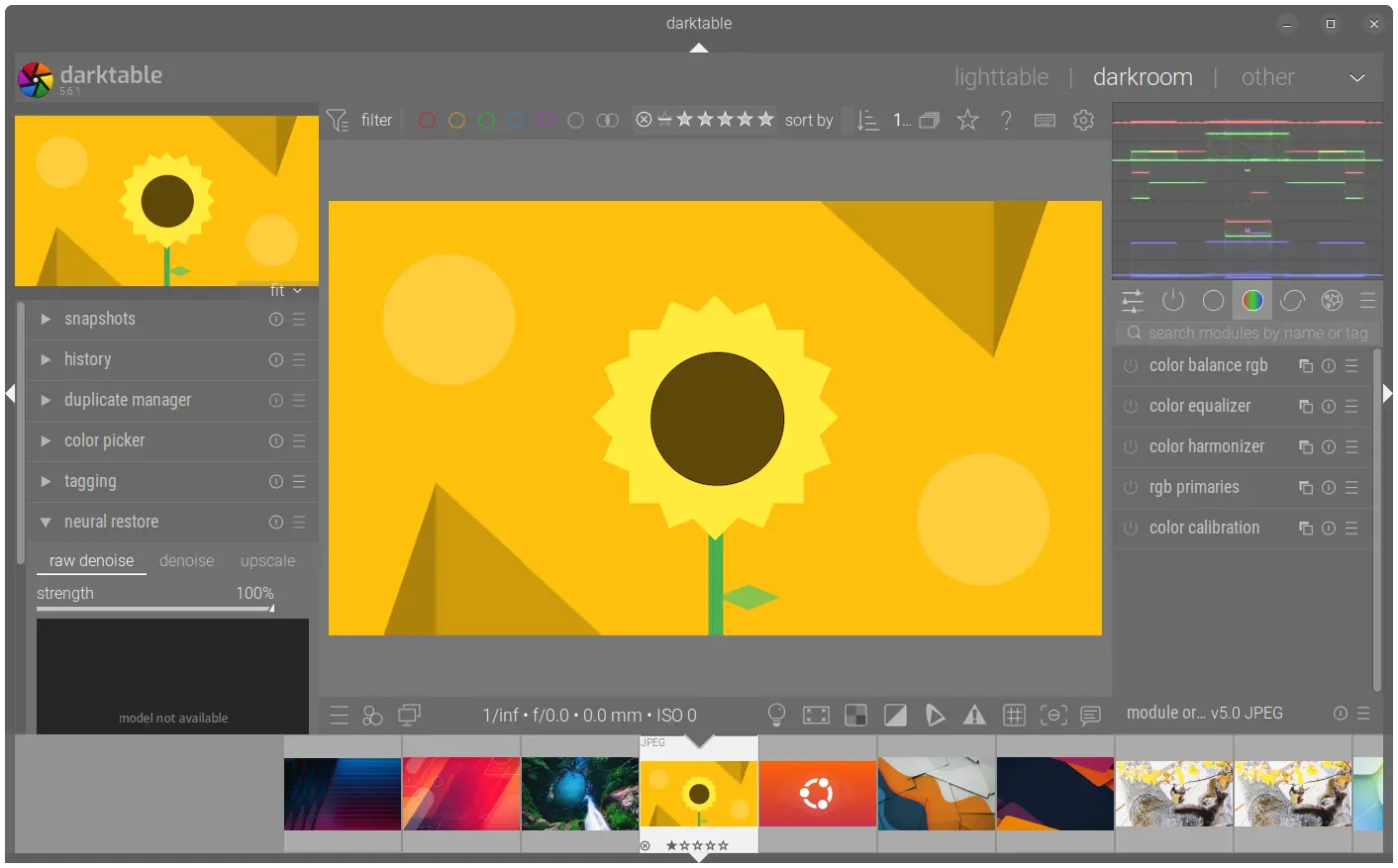Adjust the strength slider
This screenshot has width=1398, height=868.
(155, 597)
